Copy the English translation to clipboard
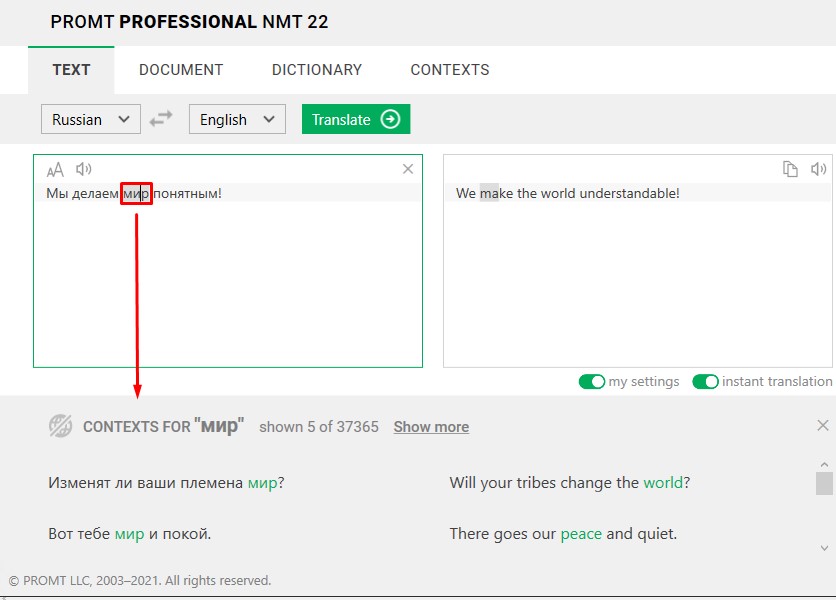Image resolution: width=836 pixels, height=600 pixels. coord(790,169)
